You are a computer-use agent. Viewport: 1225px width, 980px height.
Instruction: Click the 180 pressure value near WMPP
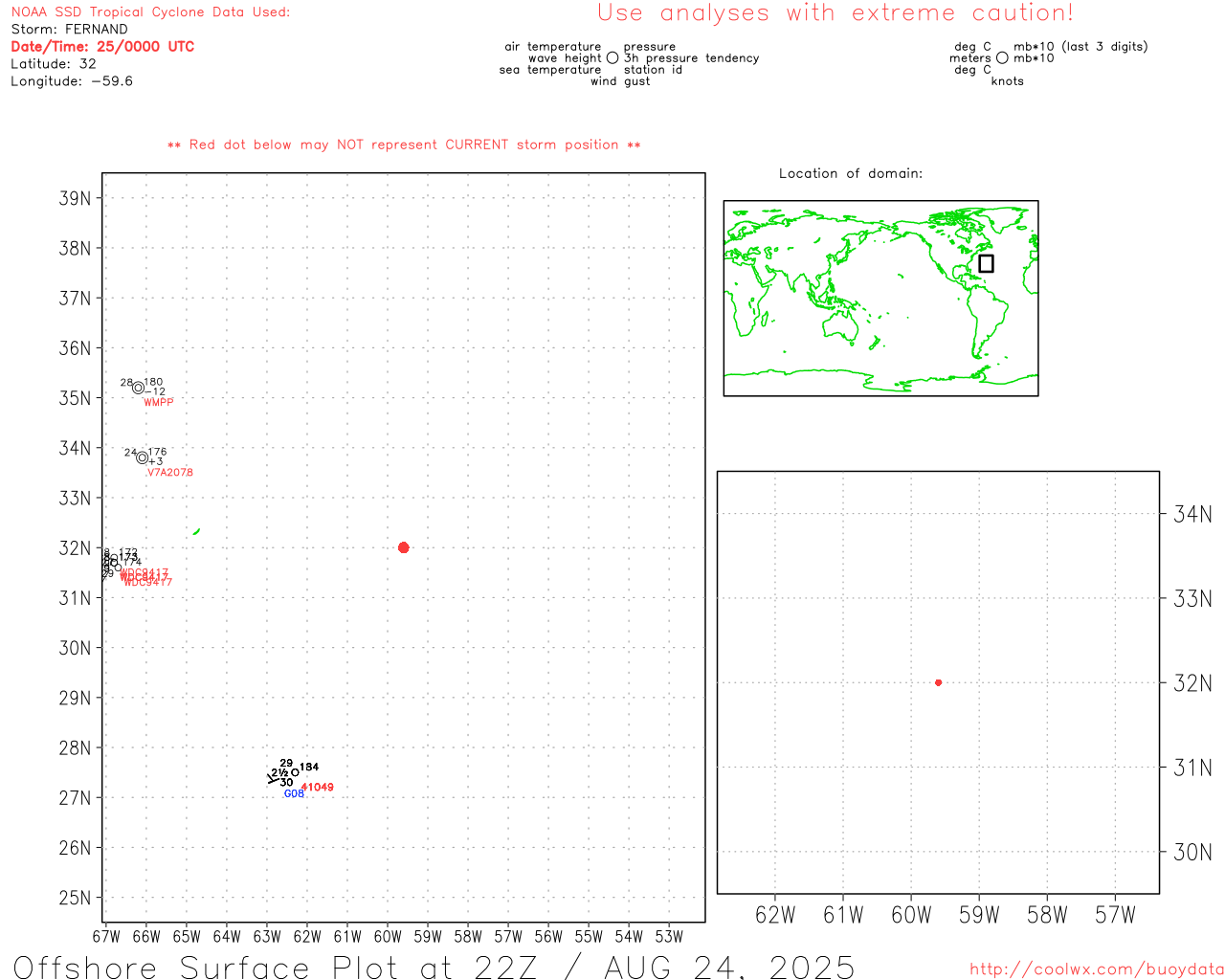153,383
